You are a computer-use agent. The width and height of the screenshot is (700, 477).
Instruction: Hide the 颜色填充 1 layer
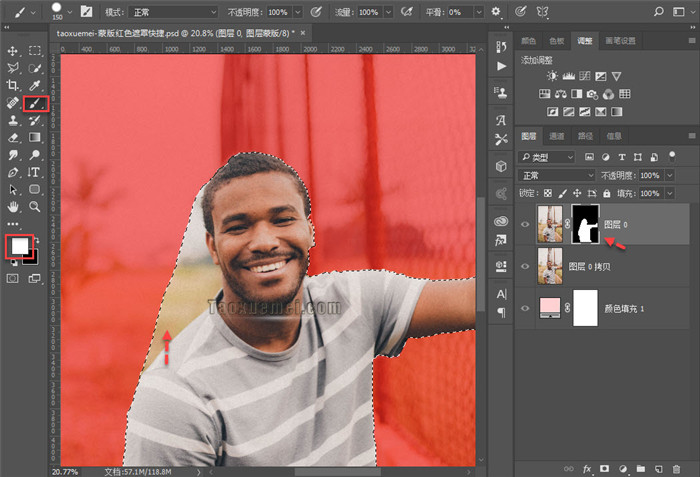[x=526, y=309]
